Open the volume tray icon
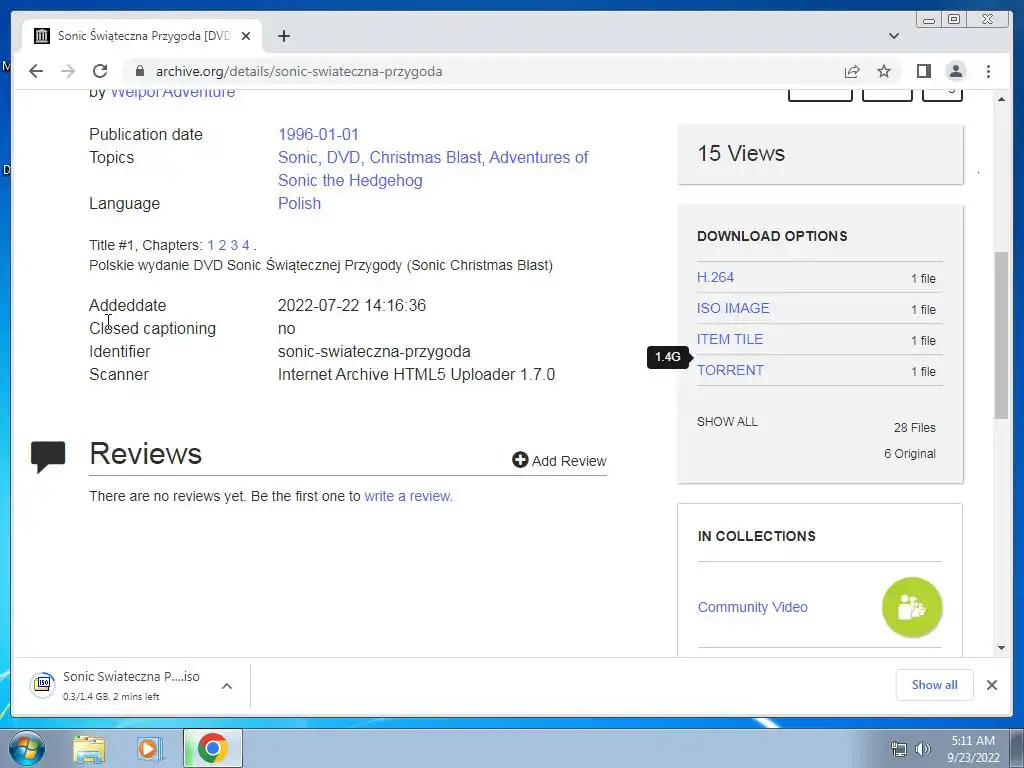This screenshot has width=1024, height=768. point(923,749)
